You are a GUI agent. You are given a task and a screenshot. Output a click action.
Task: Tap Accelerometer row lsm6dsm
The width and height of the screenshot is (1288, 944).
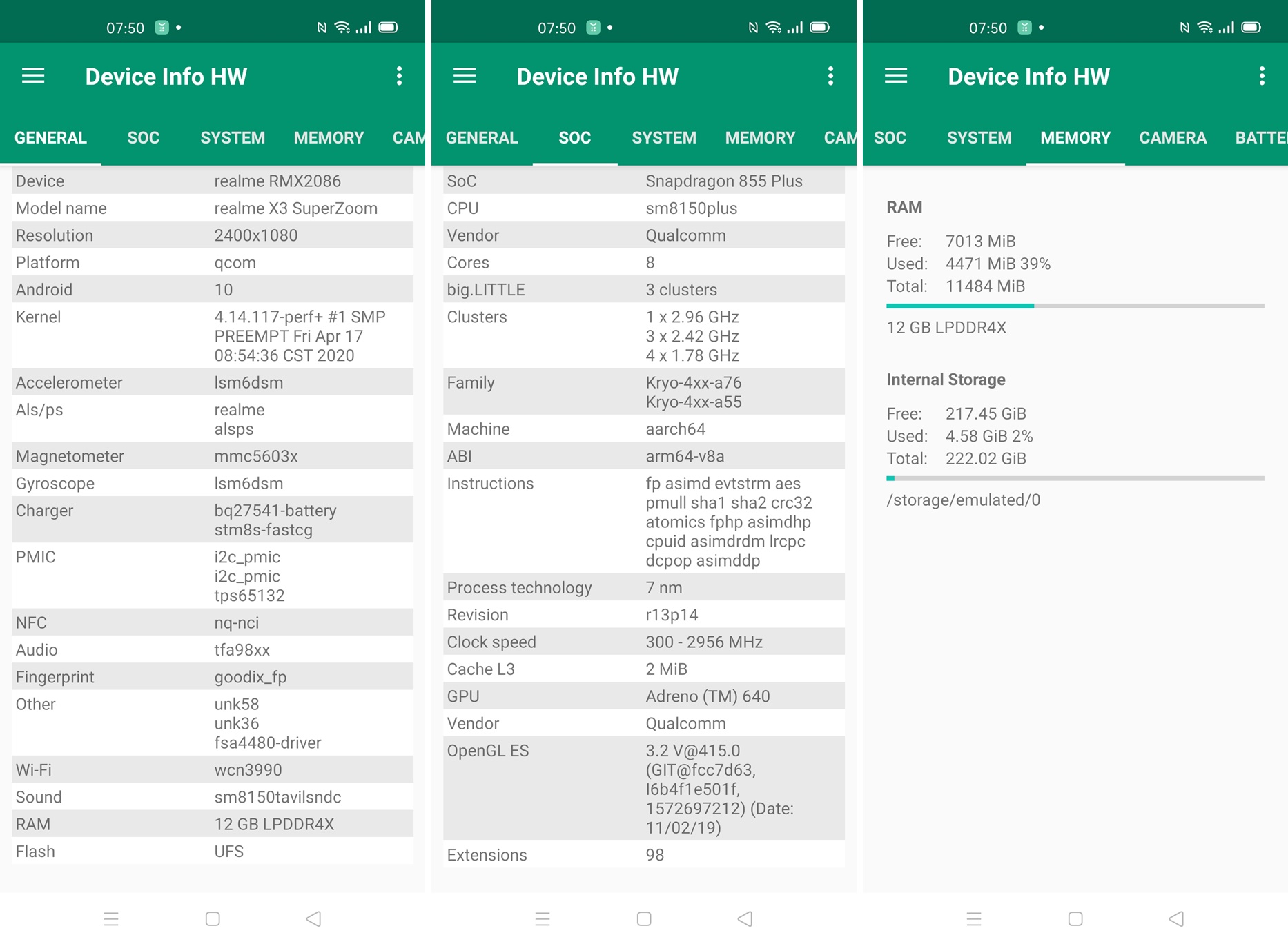coord(213,382)
